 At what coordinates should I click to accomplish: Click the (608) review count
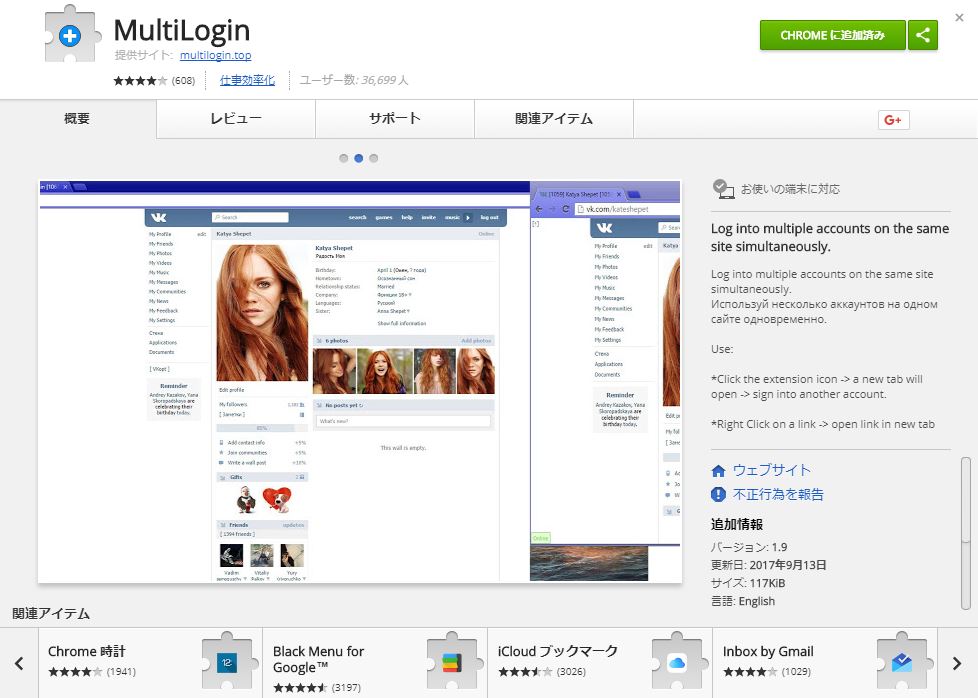tap(183, 80)
